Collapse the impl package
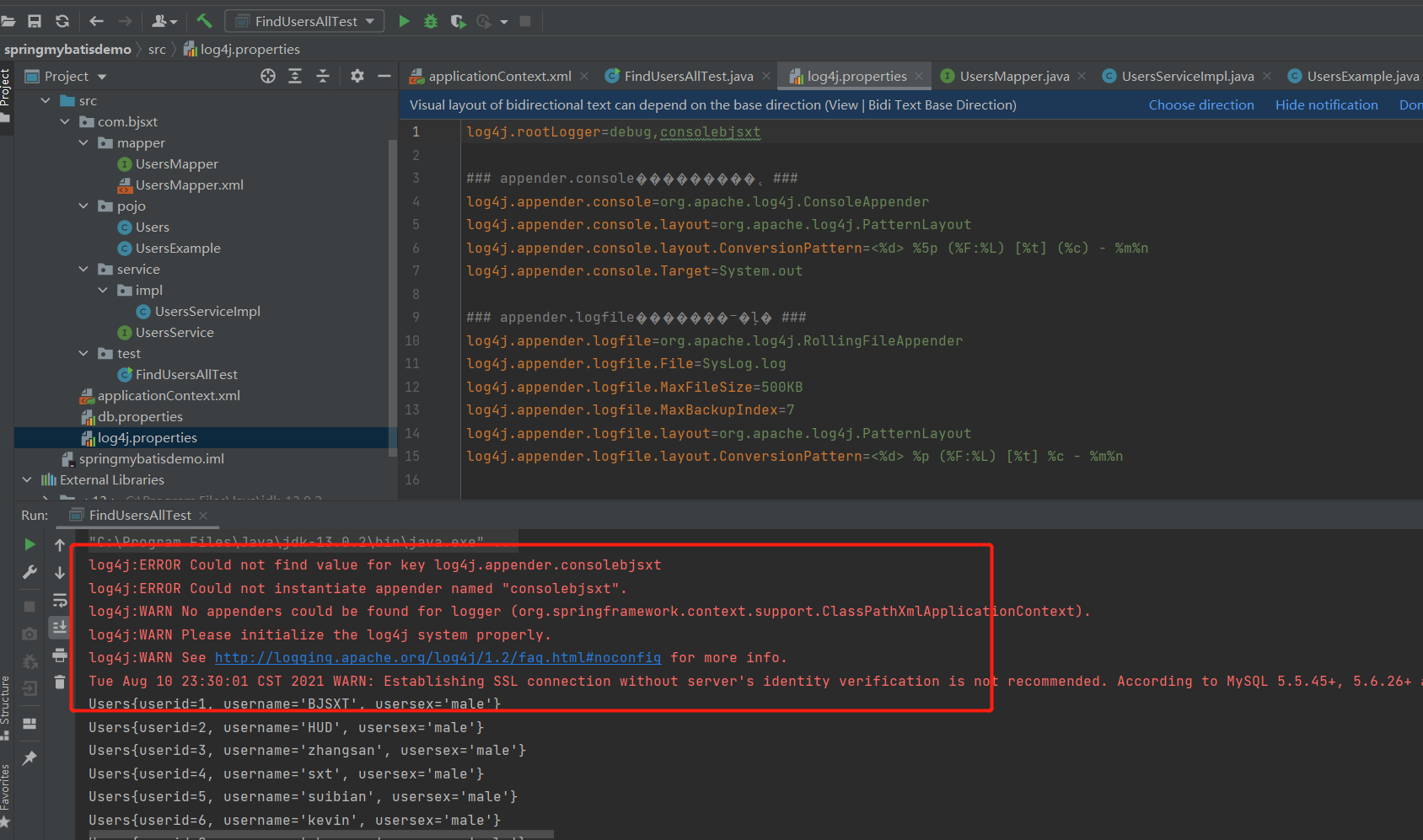The image size is (1423, 840). (x=103, y=290)
